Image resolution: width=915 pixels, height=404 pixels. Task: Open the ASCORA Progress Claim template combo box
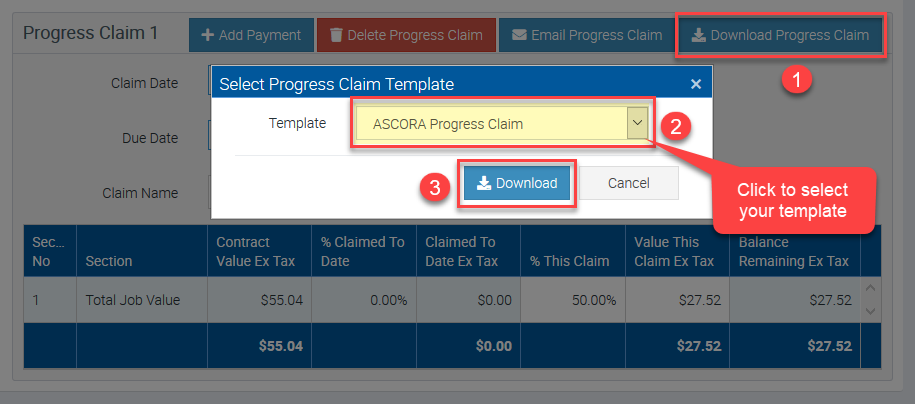point(490,125)
